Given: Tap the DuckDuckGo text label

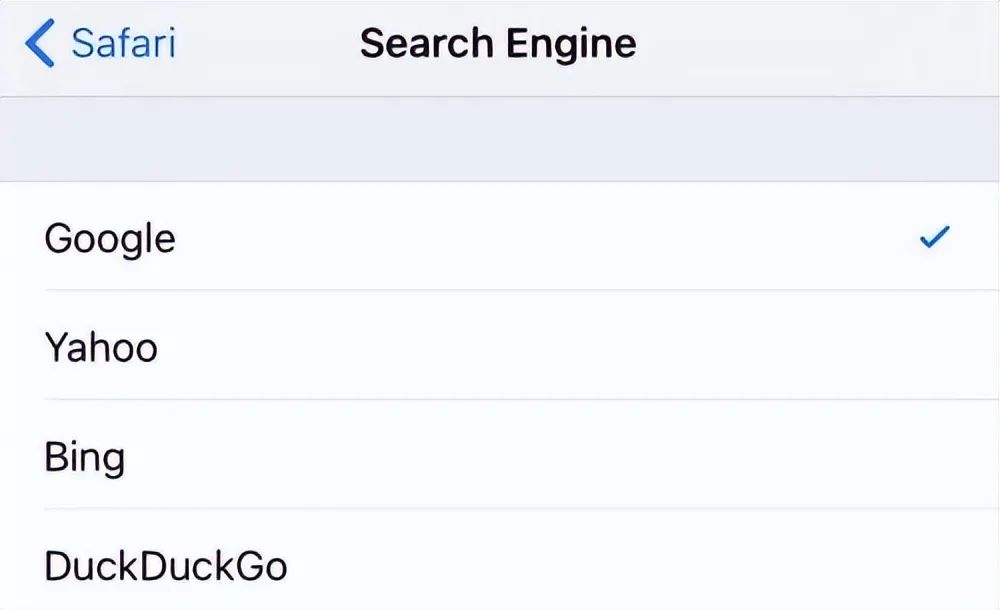Looking at the screenshot, I should (166, 566).
